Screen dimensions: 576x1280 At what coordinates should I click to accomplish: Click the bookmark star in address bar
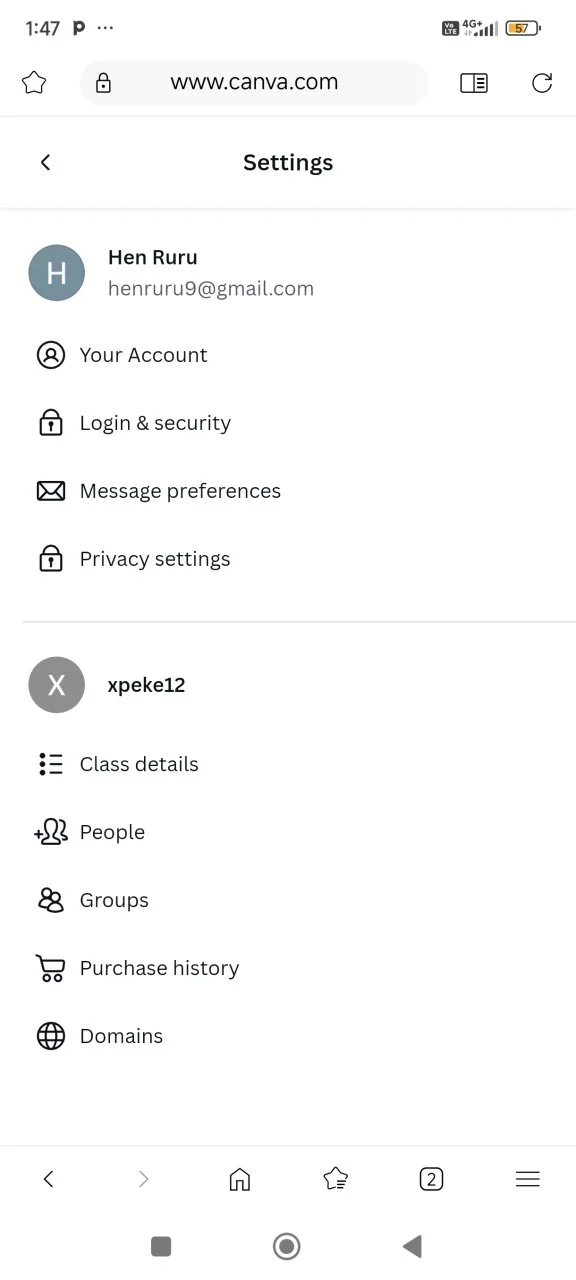[x=34, y=83]
